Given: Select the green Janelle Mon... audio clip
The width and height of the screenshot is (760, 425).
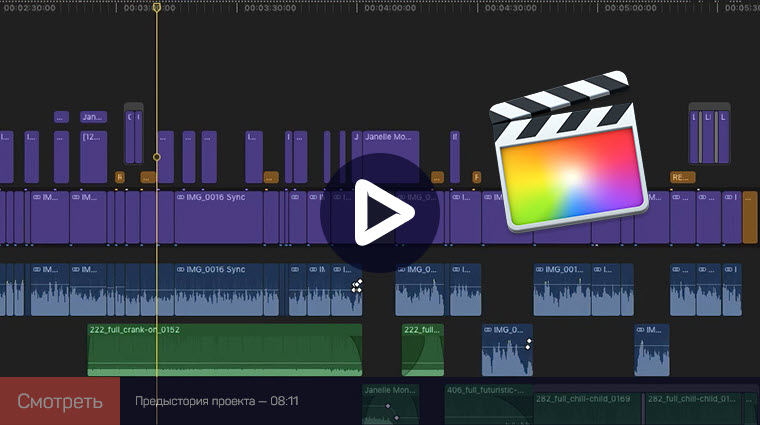Looking at the screenshot, I should 391,405.
